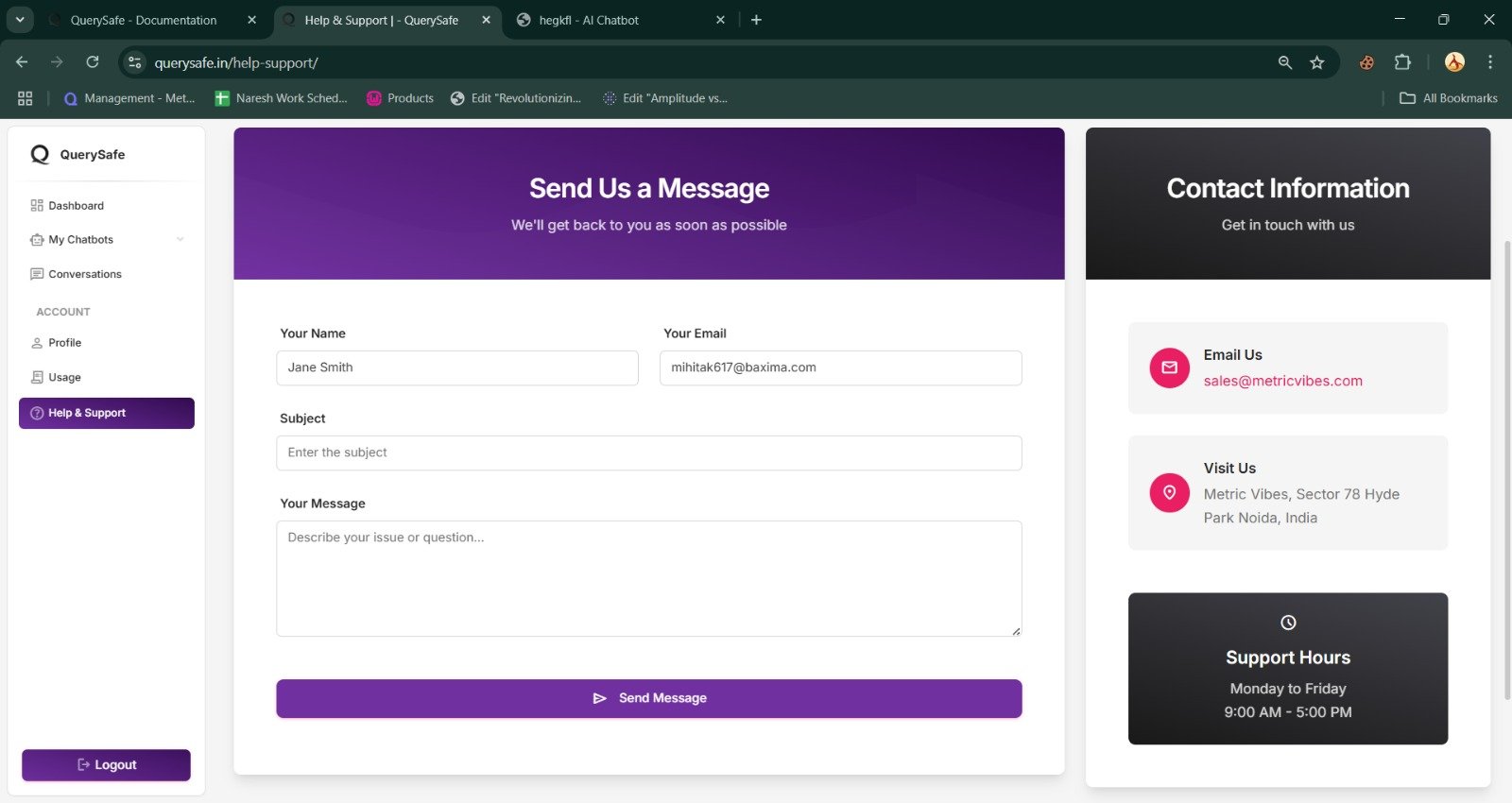Open the Chrome three-dot menu
This screenshot has height=803, width=1512.
point(1489,62)
